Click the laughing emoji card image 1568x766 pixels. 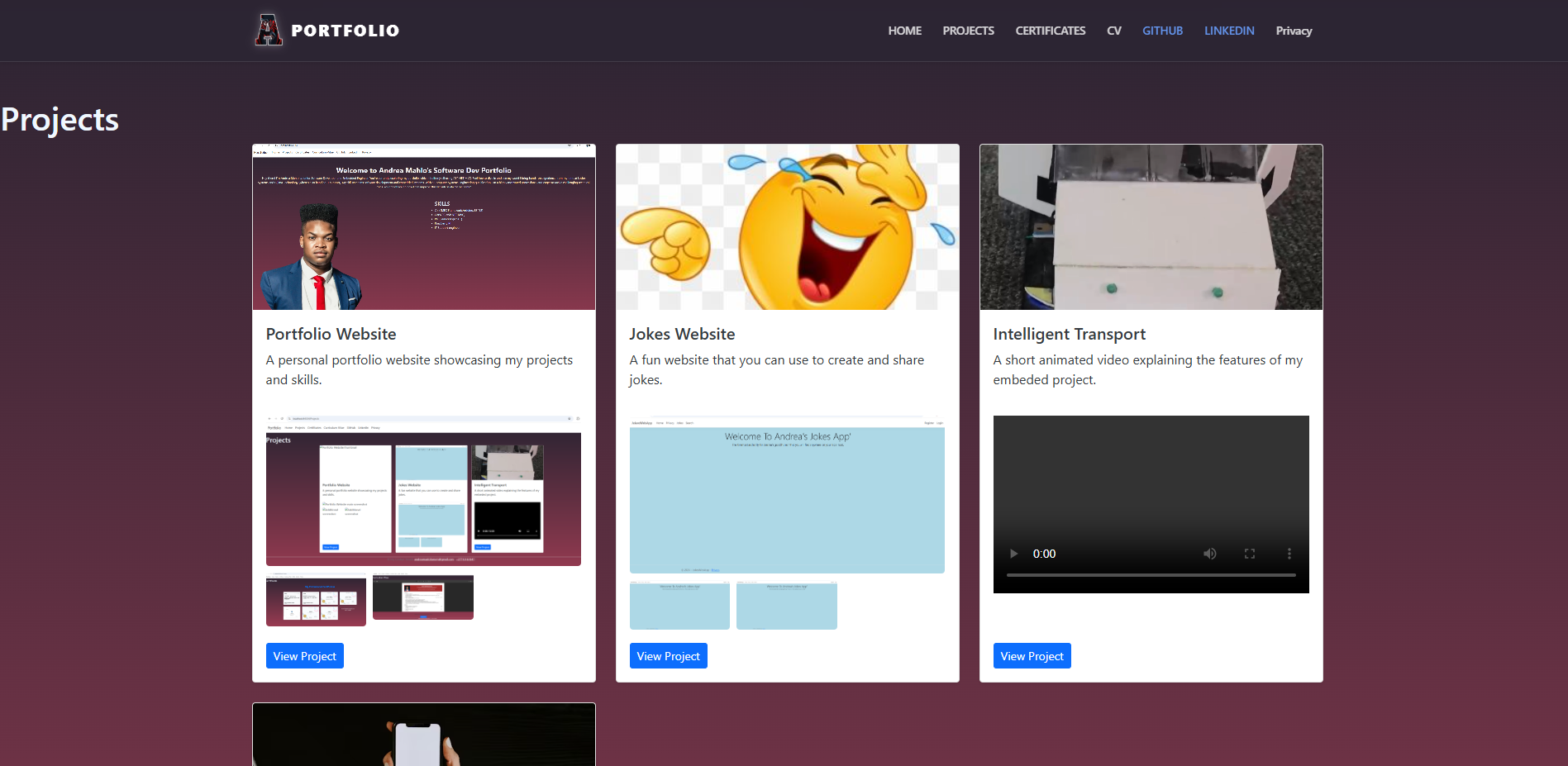coord(787,227)
